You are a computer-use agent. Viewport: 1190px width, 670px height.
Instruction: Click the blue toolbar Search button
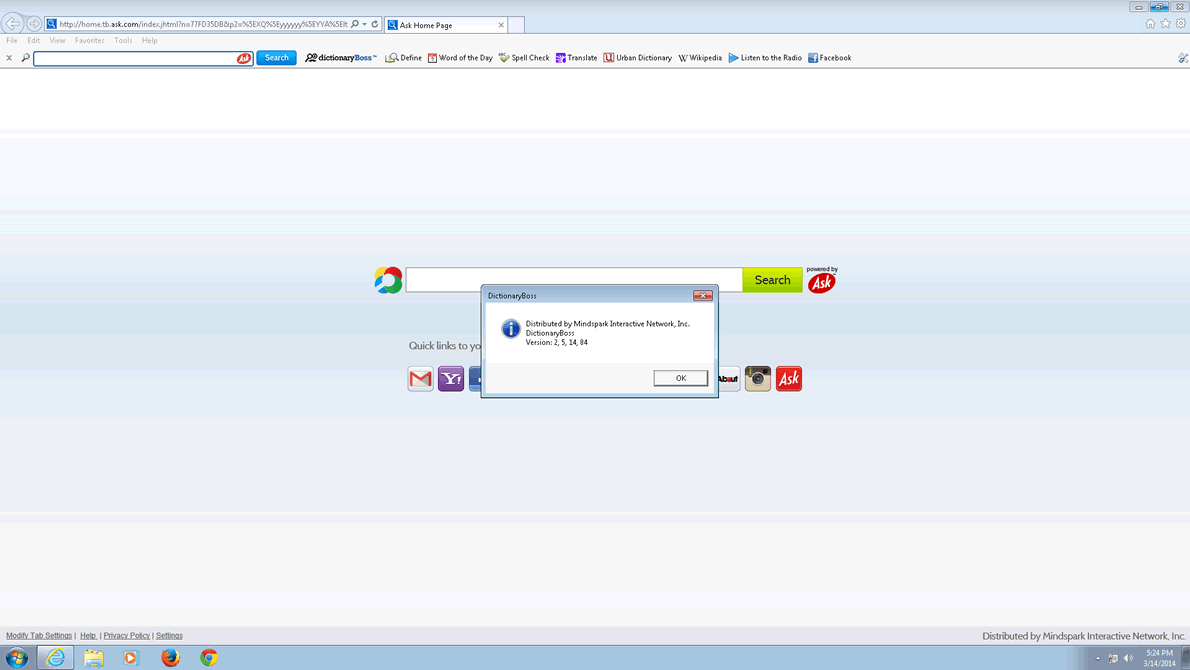[276, 58]
